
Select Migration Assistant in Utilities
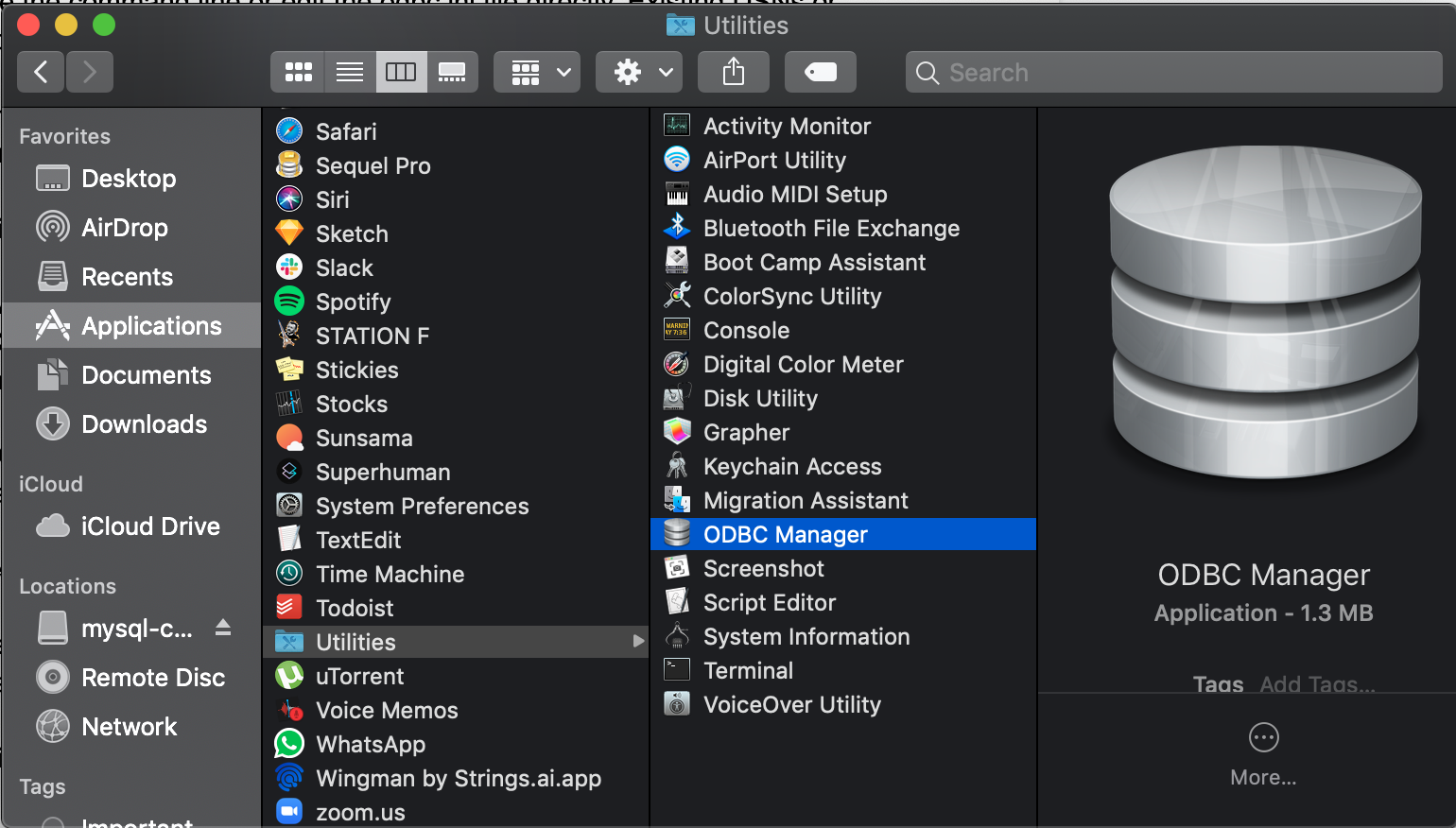[x=843, y=500]
